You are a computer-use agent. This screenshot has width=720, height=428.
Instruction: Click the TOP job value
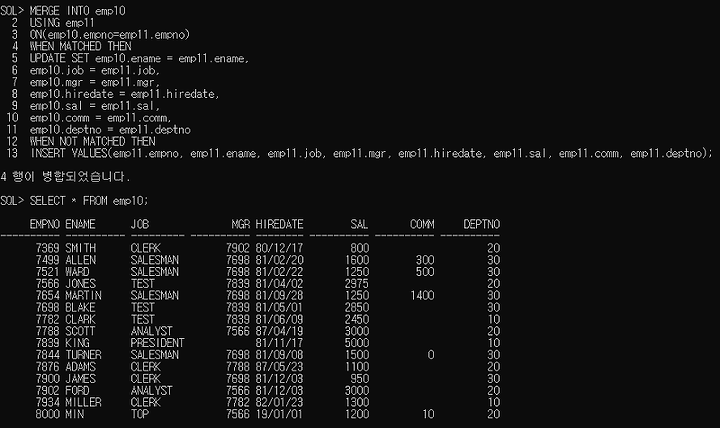(140, 414)
